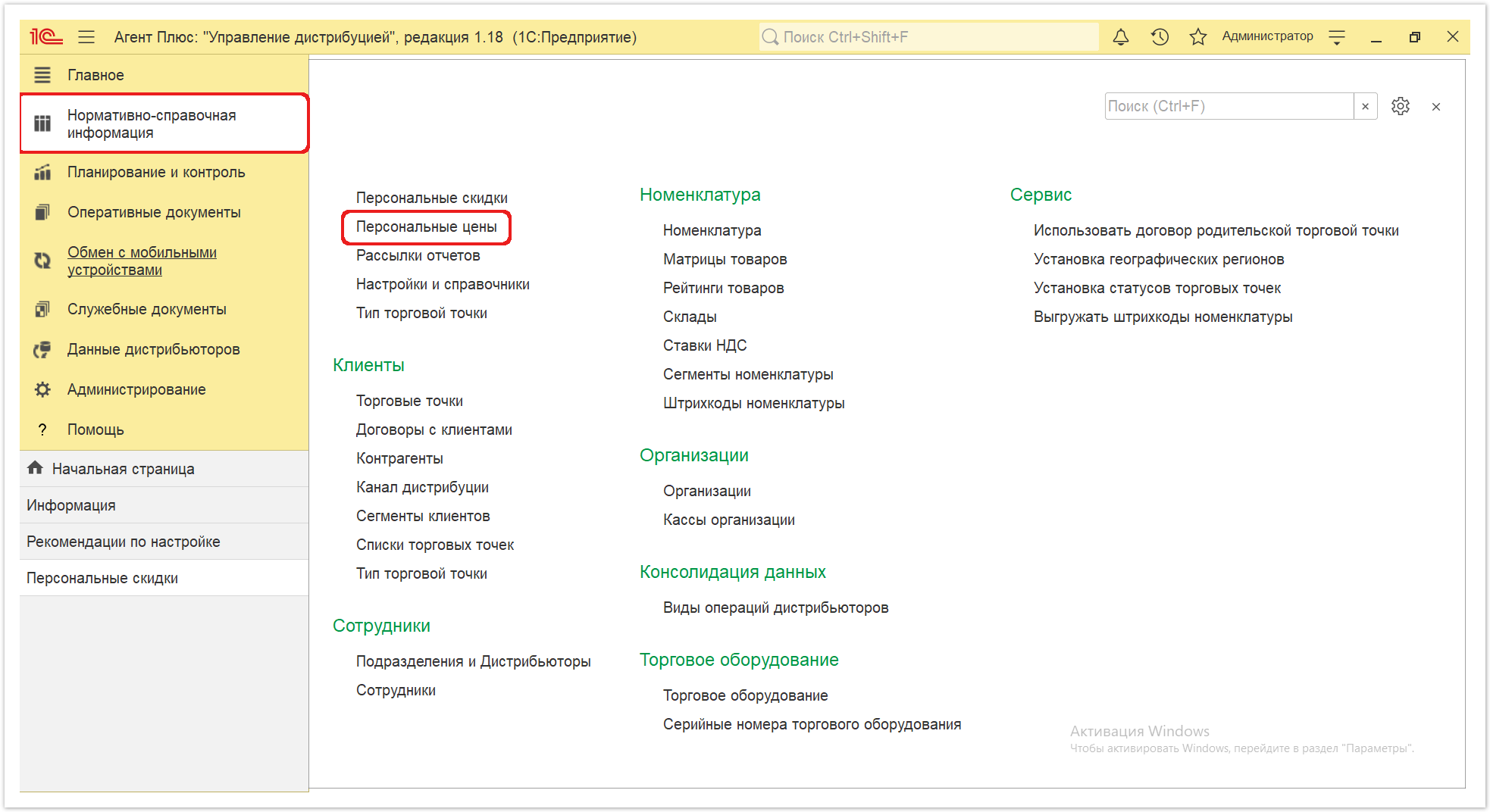The width and height of the screenshot is (1490, 812).
Task: Open Штрихкоды номенклатуры link
Action: pyautogui.click(x=754, y=403)
